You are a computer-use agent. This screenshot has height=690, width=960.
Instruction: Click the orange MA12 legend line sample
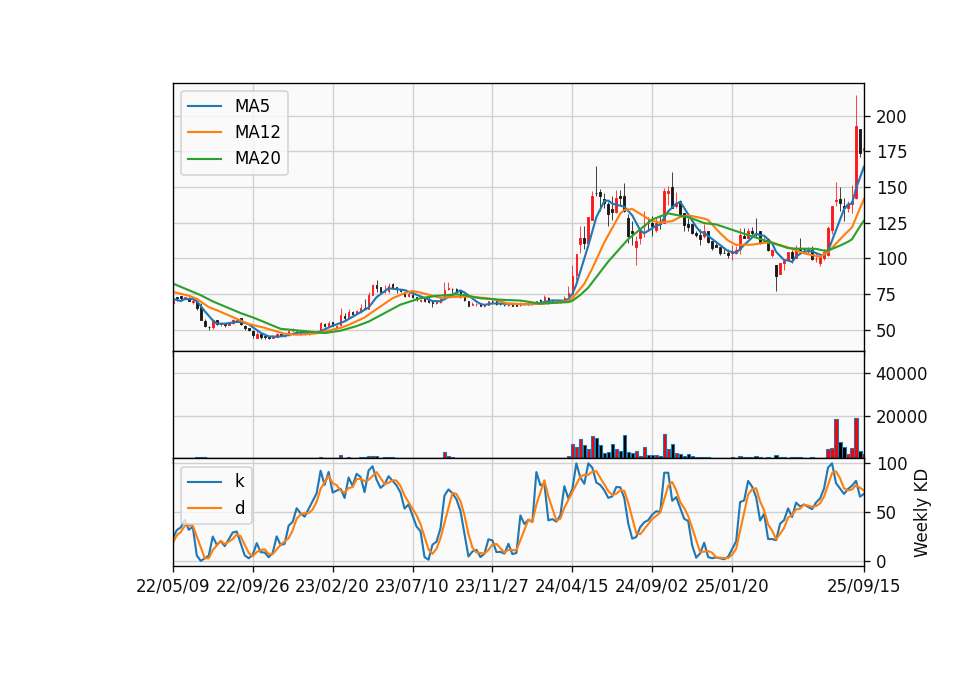pyautogui.click(x=204, y=132)
